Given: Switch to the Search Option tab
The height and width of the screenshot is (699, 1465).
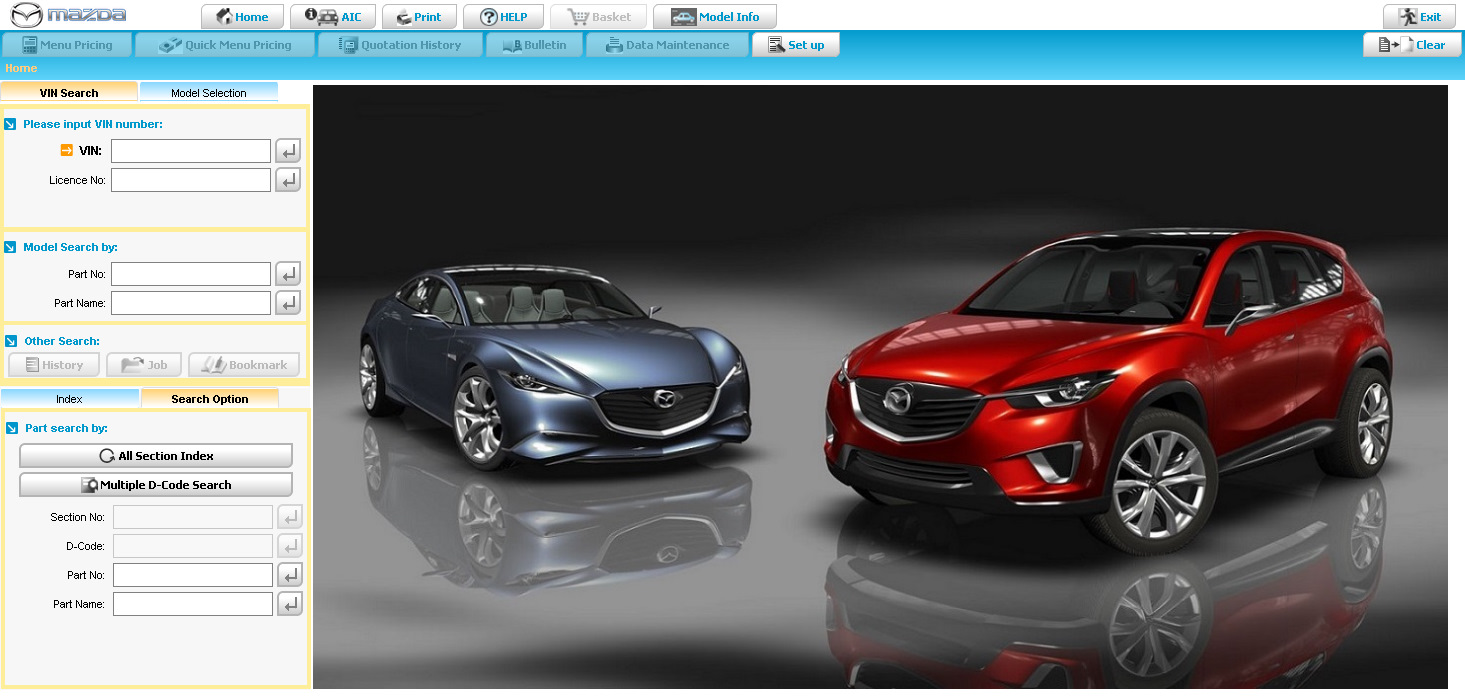Looking at the screenshot, I should pyautogui.click(x=210, y=398).
